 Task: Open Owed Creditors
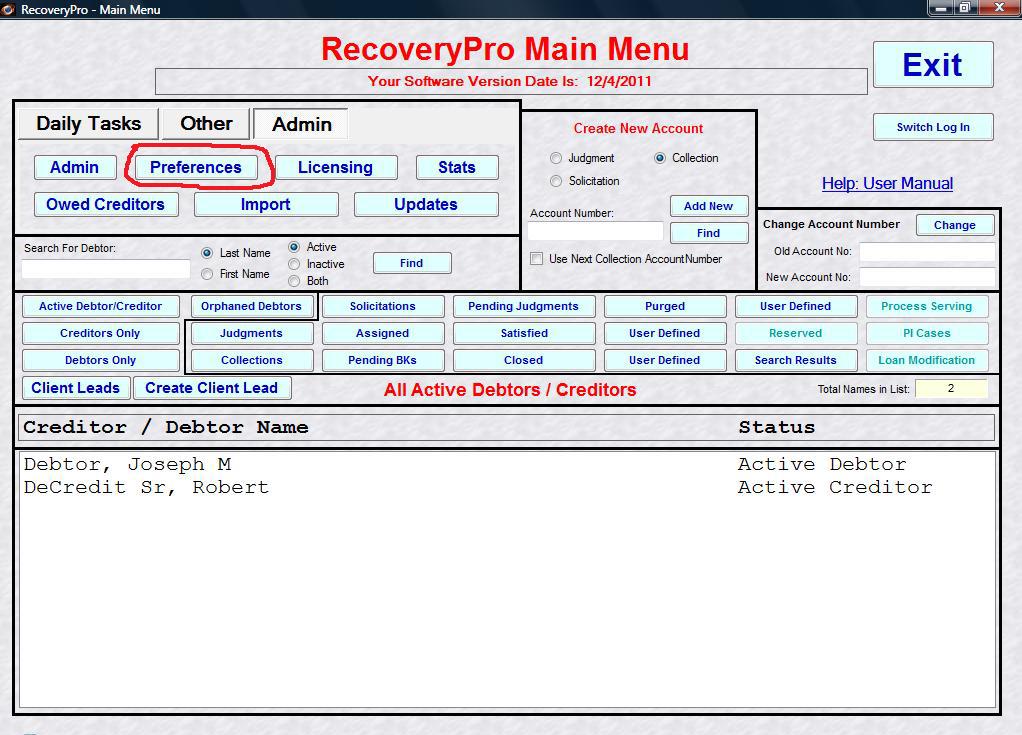(106, 205)
